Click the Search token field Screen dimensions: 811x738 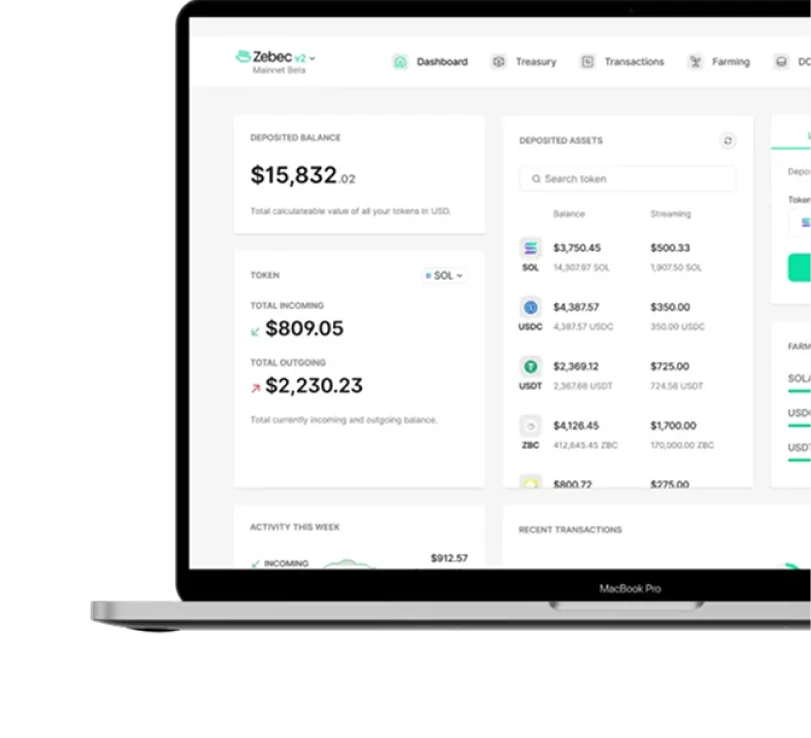tap(628, 179)
